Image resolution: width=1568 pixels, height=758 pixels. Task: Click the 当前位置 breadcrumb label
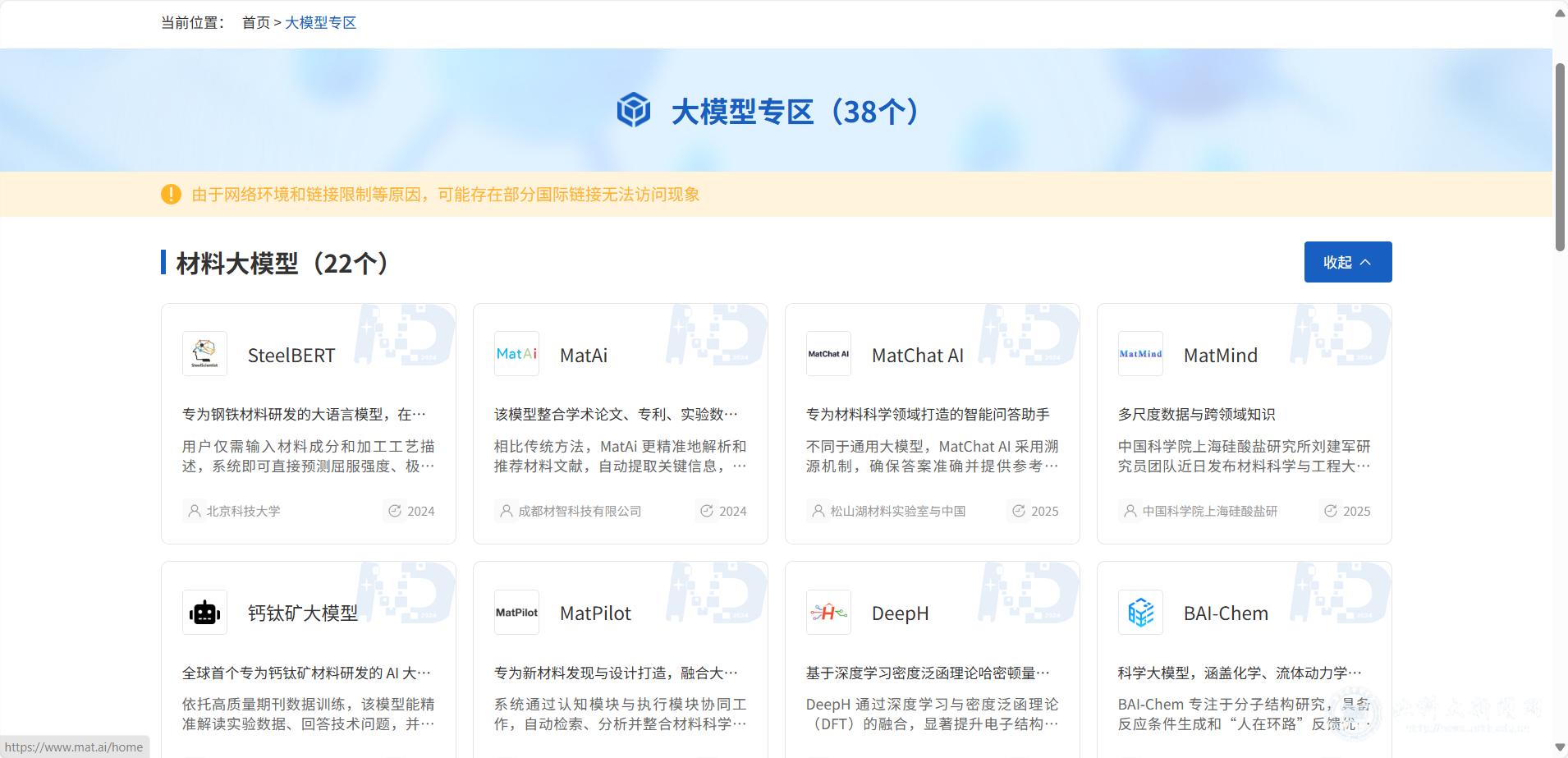[x=193, y=23]
